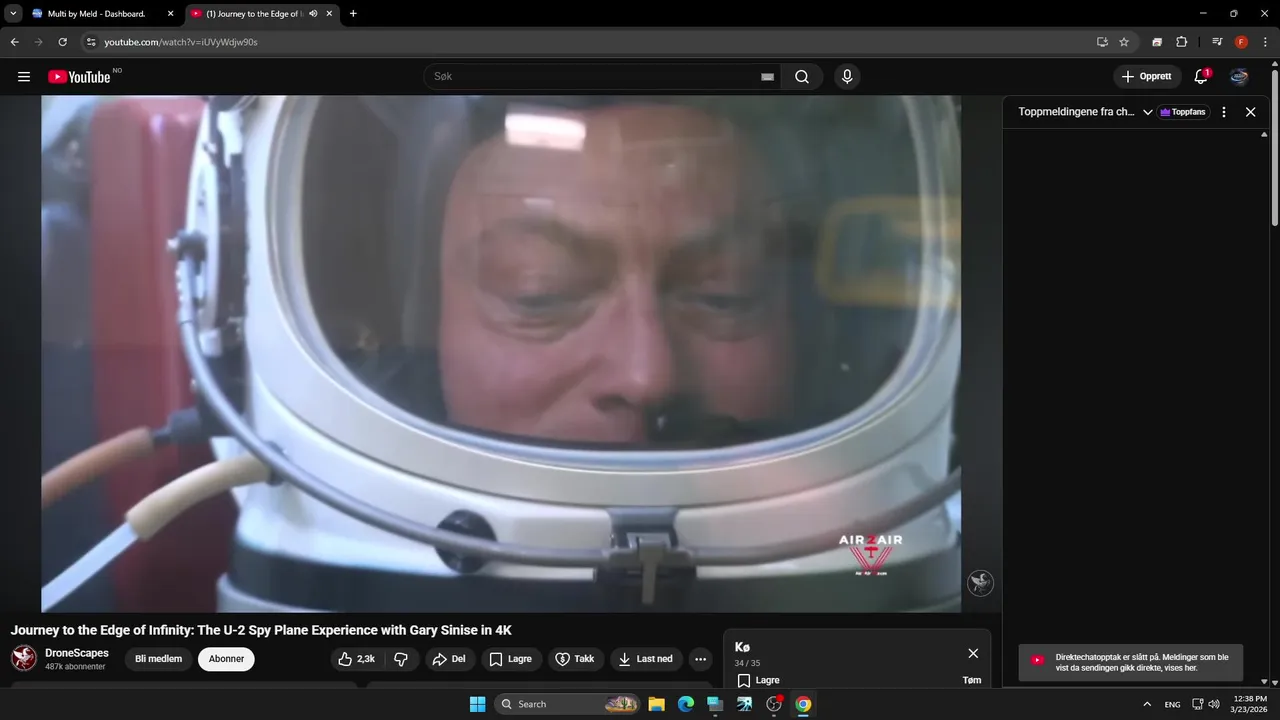Join the channel with Bli medlem
Viewport: 1280px width, 720px height.
159,659
